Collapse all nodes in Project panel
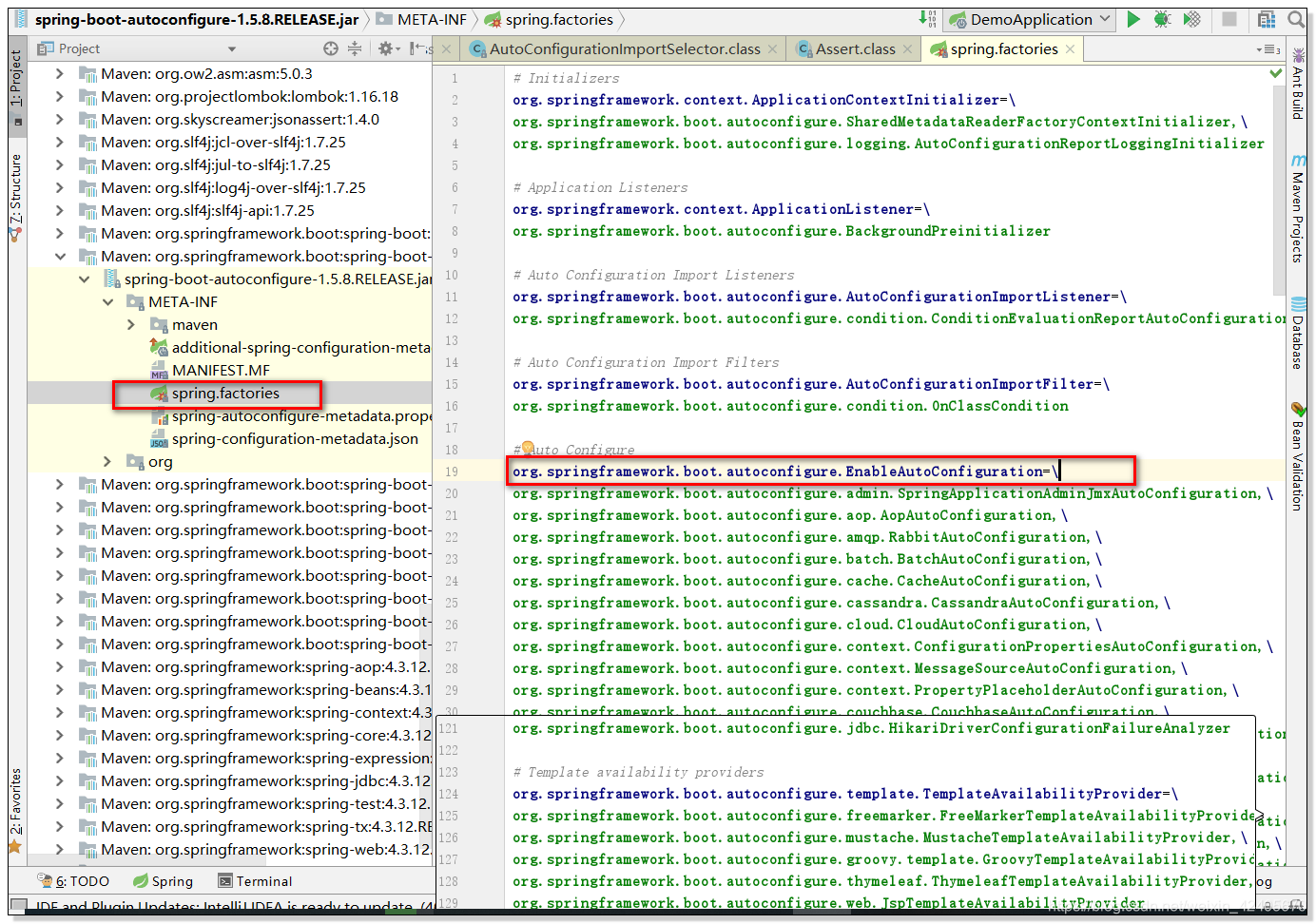 point(355,48)
